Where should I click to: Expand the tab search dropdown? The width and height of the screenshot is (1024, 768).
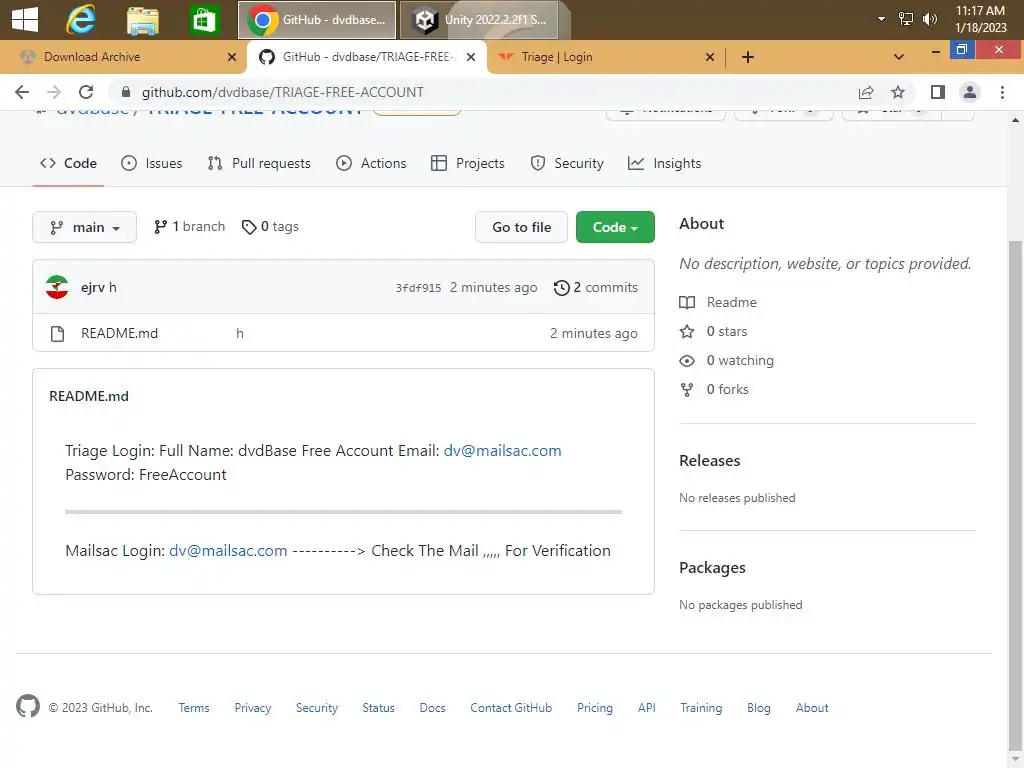point(899,57)
